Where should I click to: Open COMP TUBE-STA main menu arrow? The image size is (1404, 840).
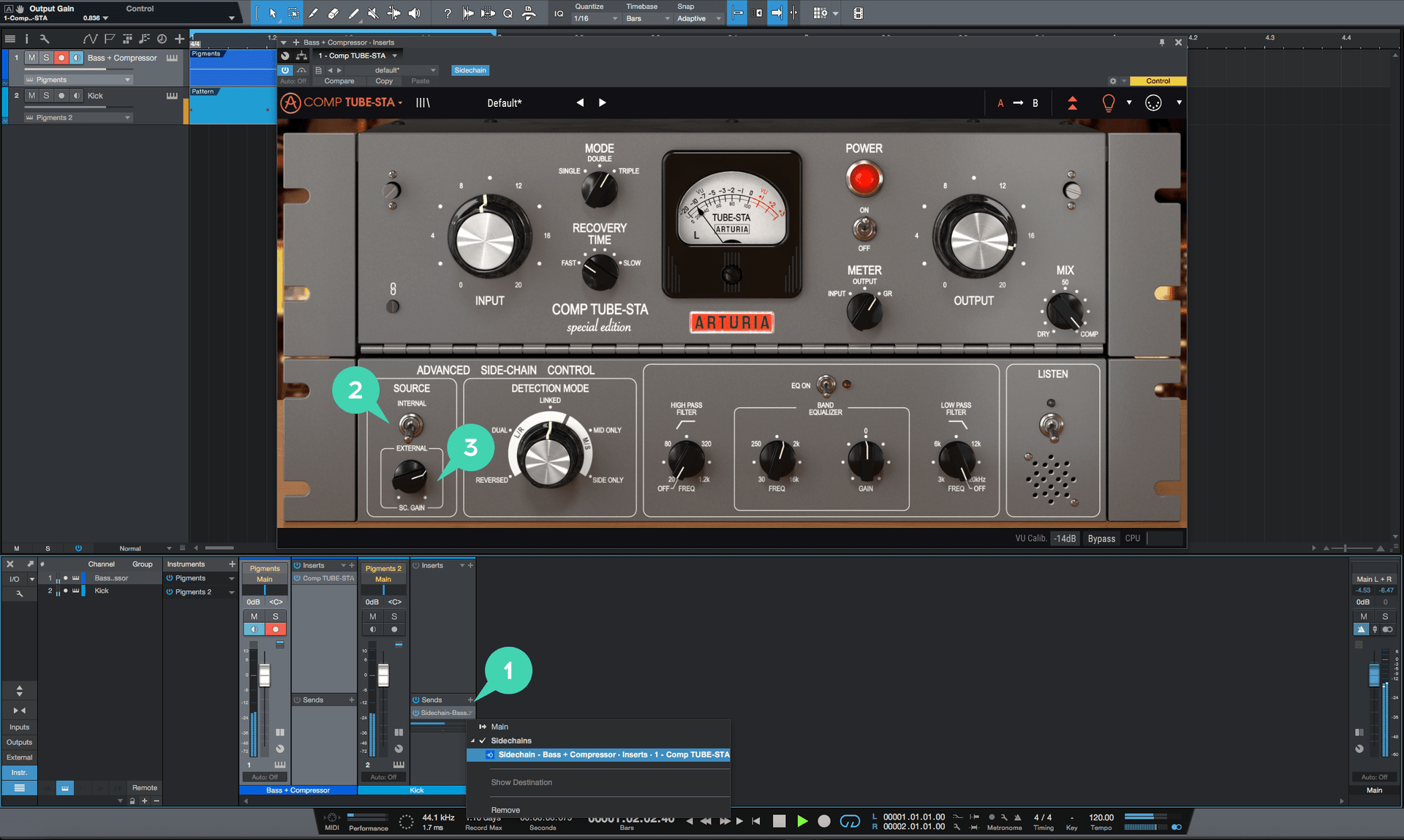(x=401, y=103)
